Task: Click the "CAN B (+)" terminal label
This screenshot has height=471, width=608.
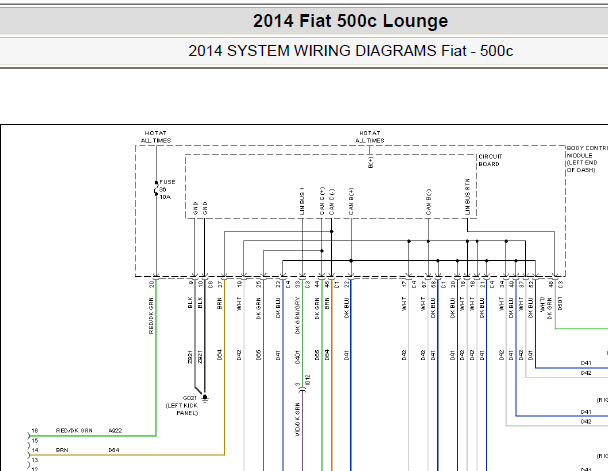Action: pos(351,201)
